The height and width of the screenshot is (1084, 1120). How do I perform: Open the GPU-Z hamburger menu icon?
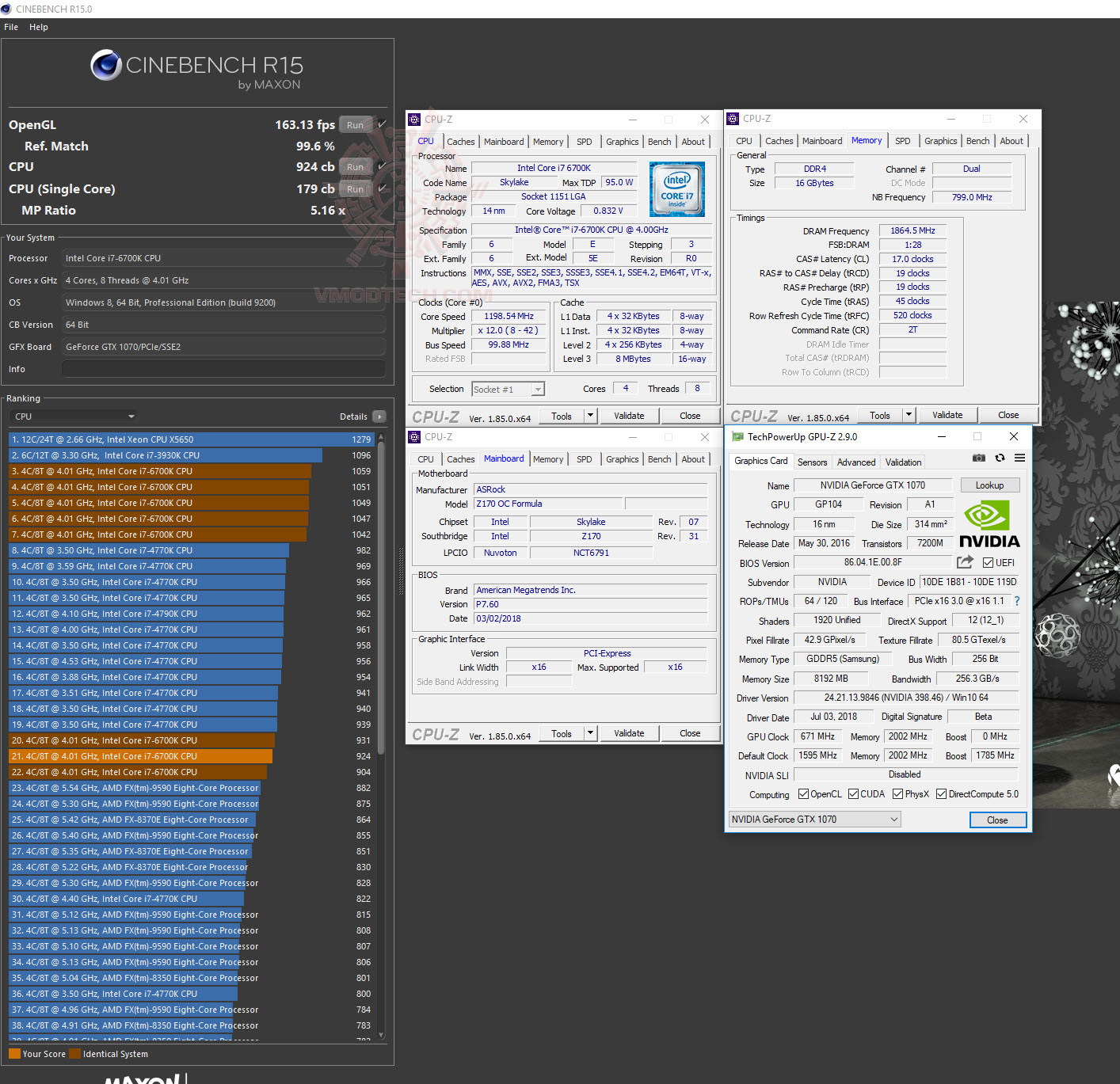1019,458
